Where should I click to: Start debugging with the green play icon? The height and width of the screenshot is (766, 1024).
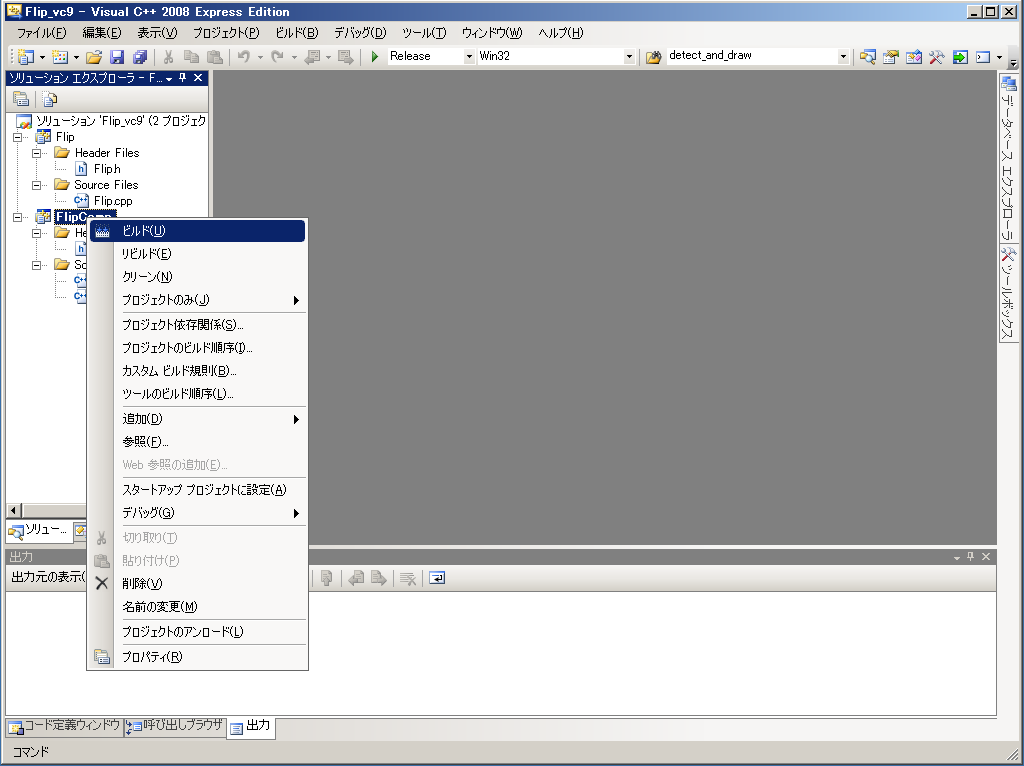(375, 57)
